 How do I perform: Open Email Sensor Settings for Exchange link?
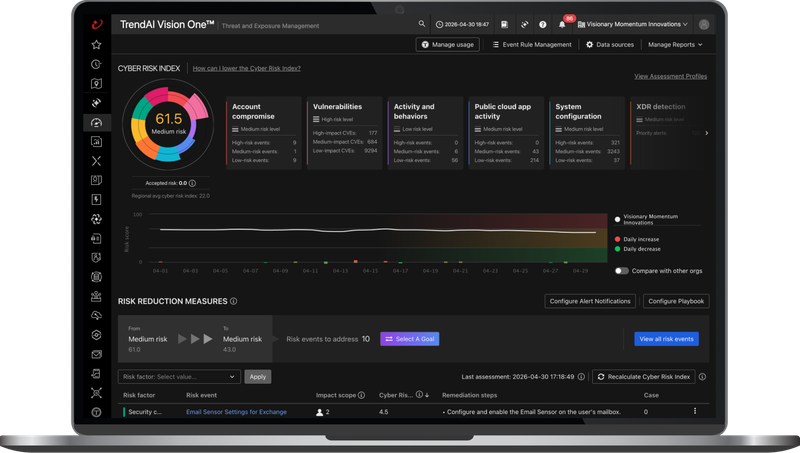[x=236, y=412]
